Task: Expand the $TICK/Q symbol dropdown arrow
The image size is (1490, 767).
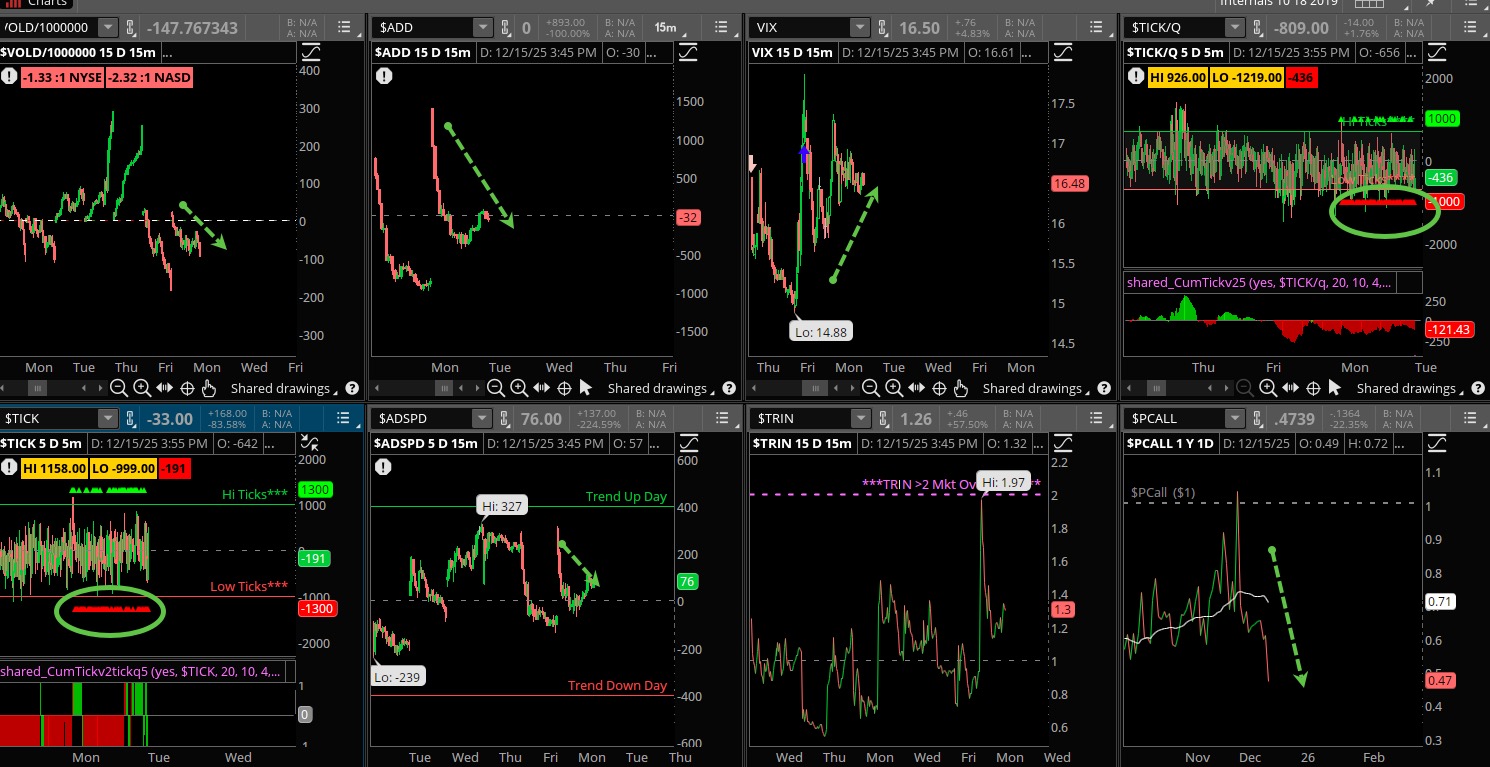Action: (x=1235, y=28)
